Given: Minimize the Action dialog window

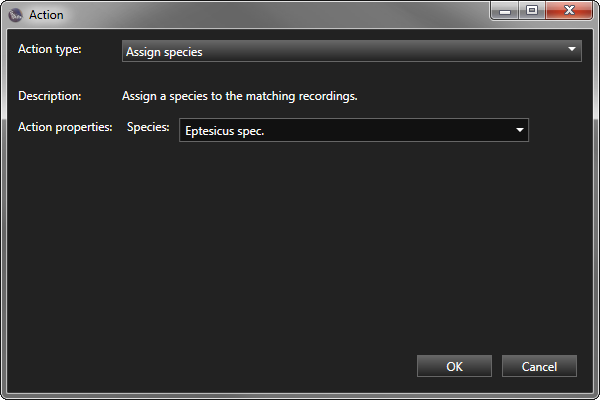Looking at the screenshot, I should (504, 10).
